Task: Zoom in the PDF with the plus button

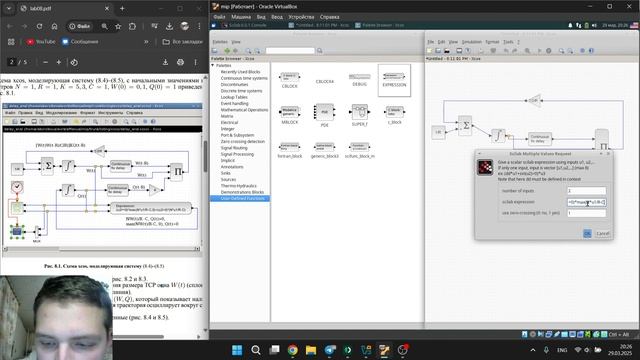Action: pyautogui.click(x=58, y=62)
